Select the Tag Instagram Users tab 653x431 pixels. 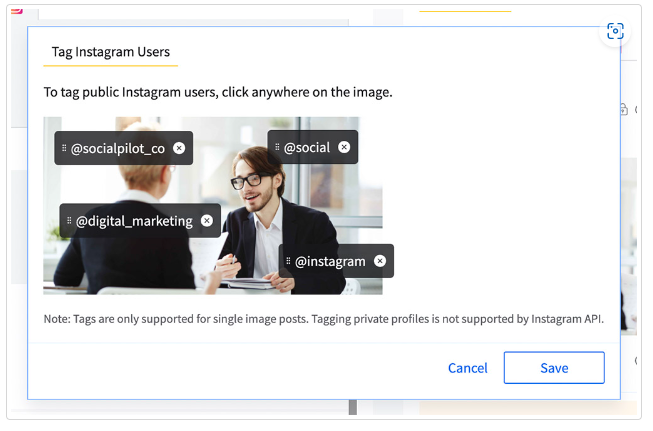click(x=111, y=52)
